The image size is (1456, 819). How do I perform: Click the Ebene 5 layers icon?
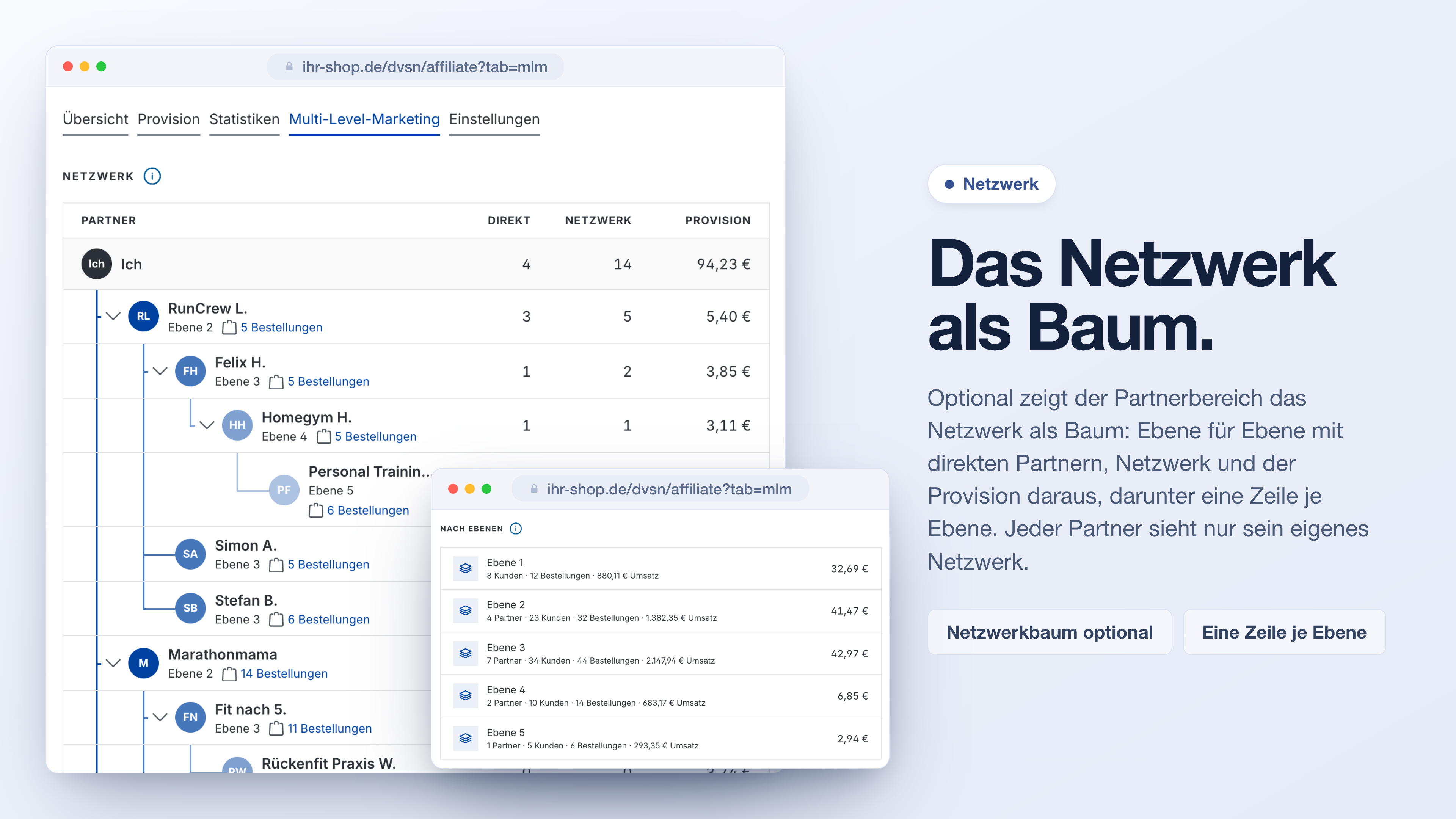pos(465,738)
